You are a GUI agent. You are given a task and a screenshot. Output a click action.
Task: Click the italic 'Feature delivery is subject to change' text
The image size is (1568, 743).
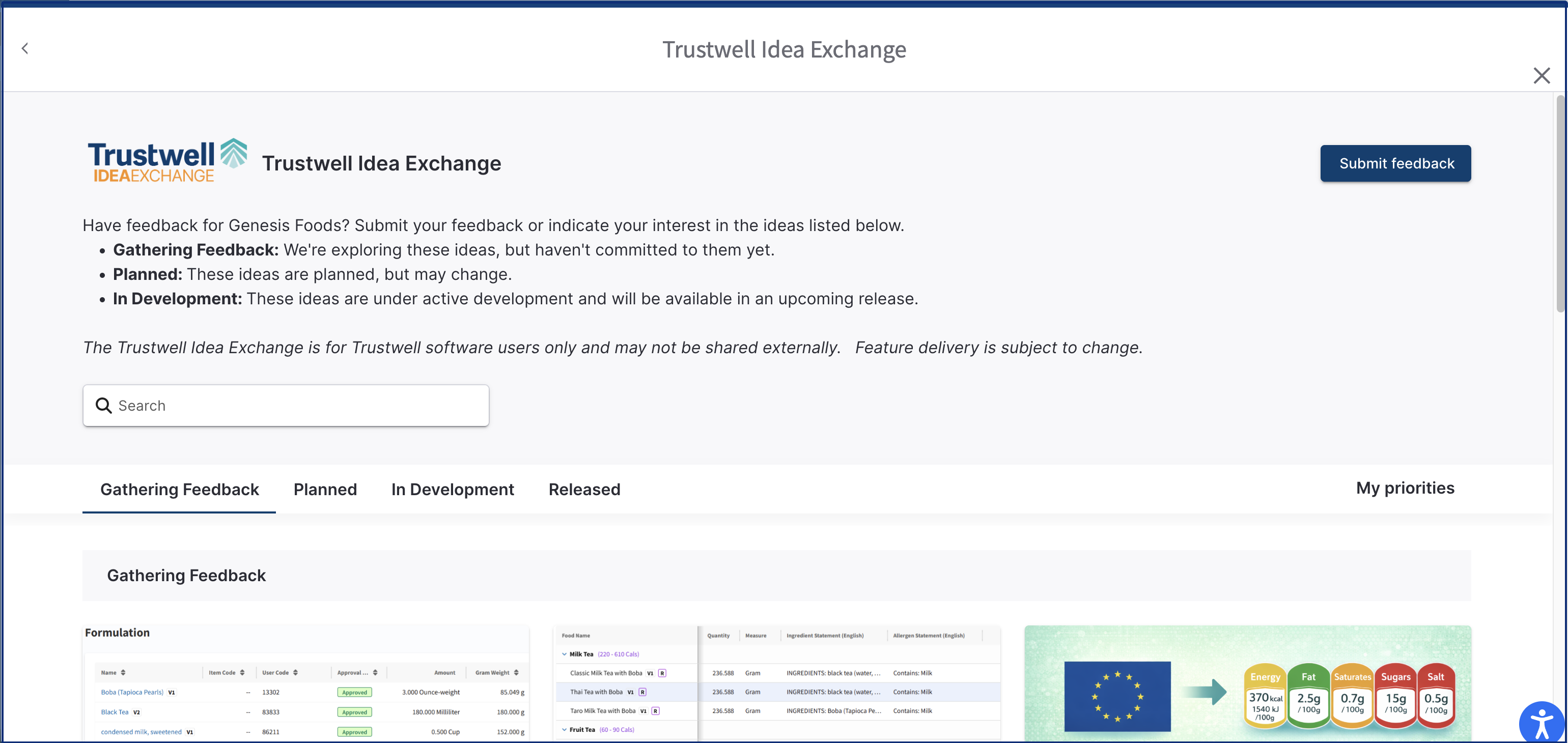click(998, 348)
